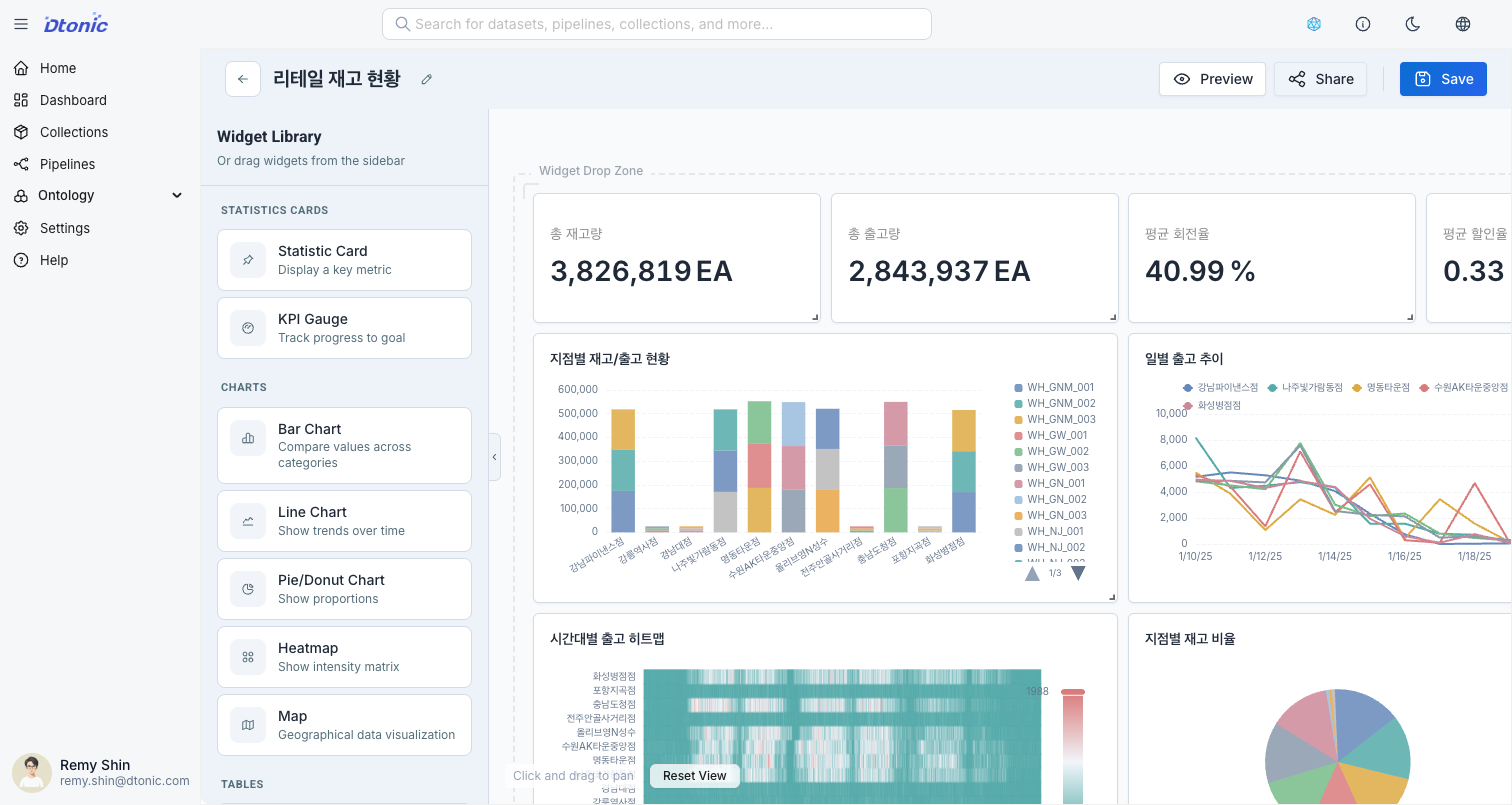Viewport: 1512px width, 805px height.
Task: Select the Statistic Card widget
Action: click(x=344, y=260)
